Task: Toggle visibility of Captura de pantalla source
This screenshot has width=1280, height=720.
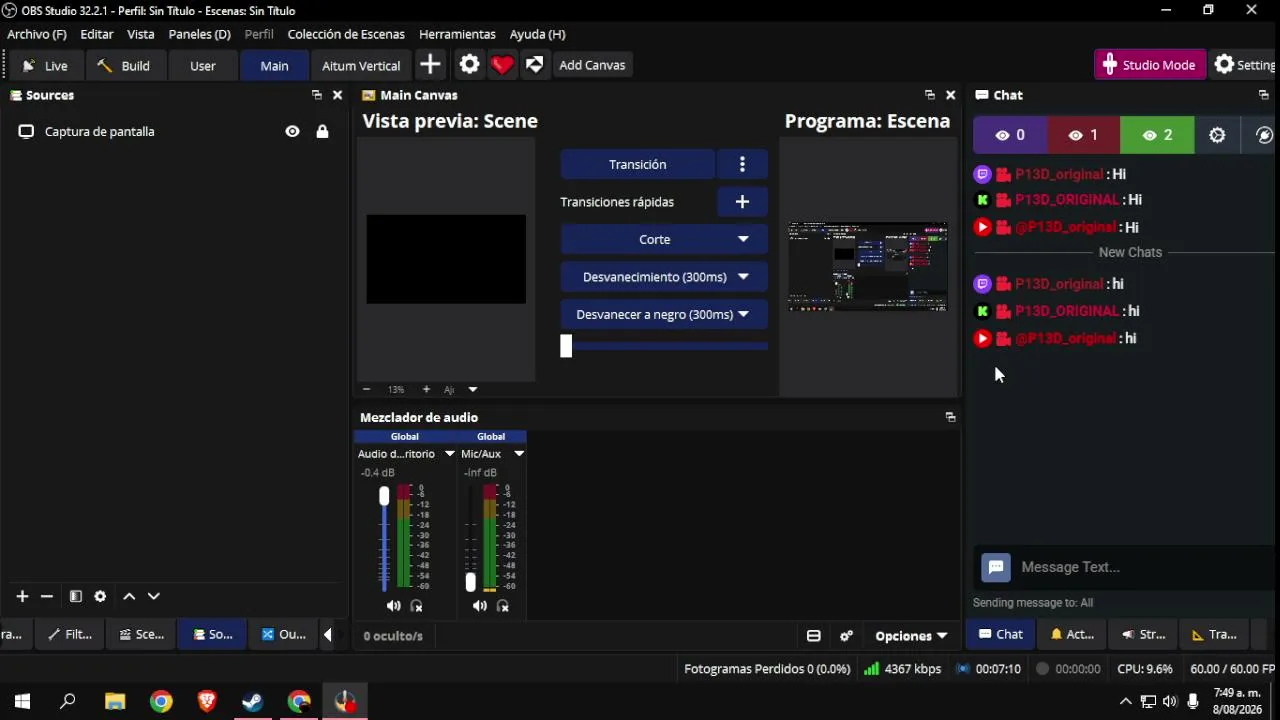Action: click(292, 131)
